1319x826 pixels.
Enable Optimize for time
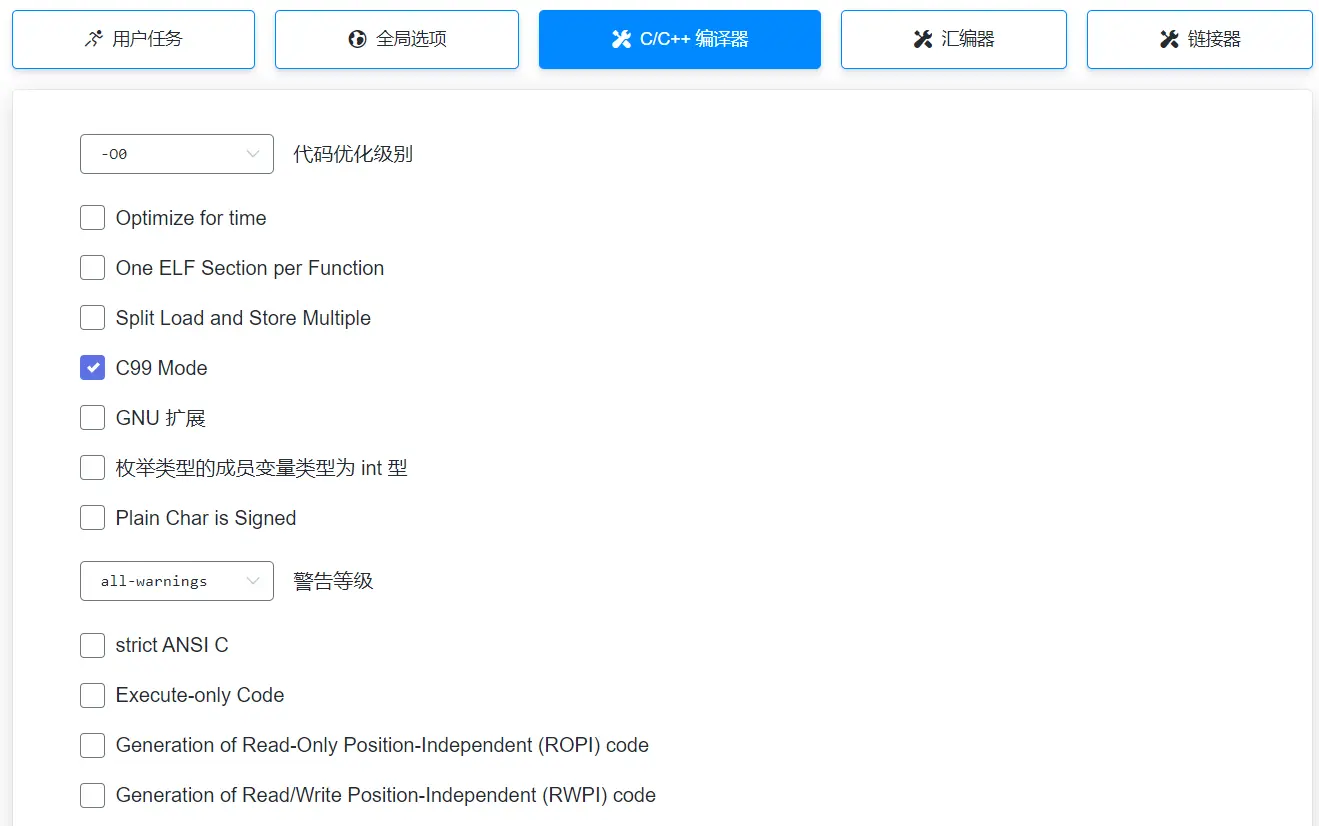[92, 217]
